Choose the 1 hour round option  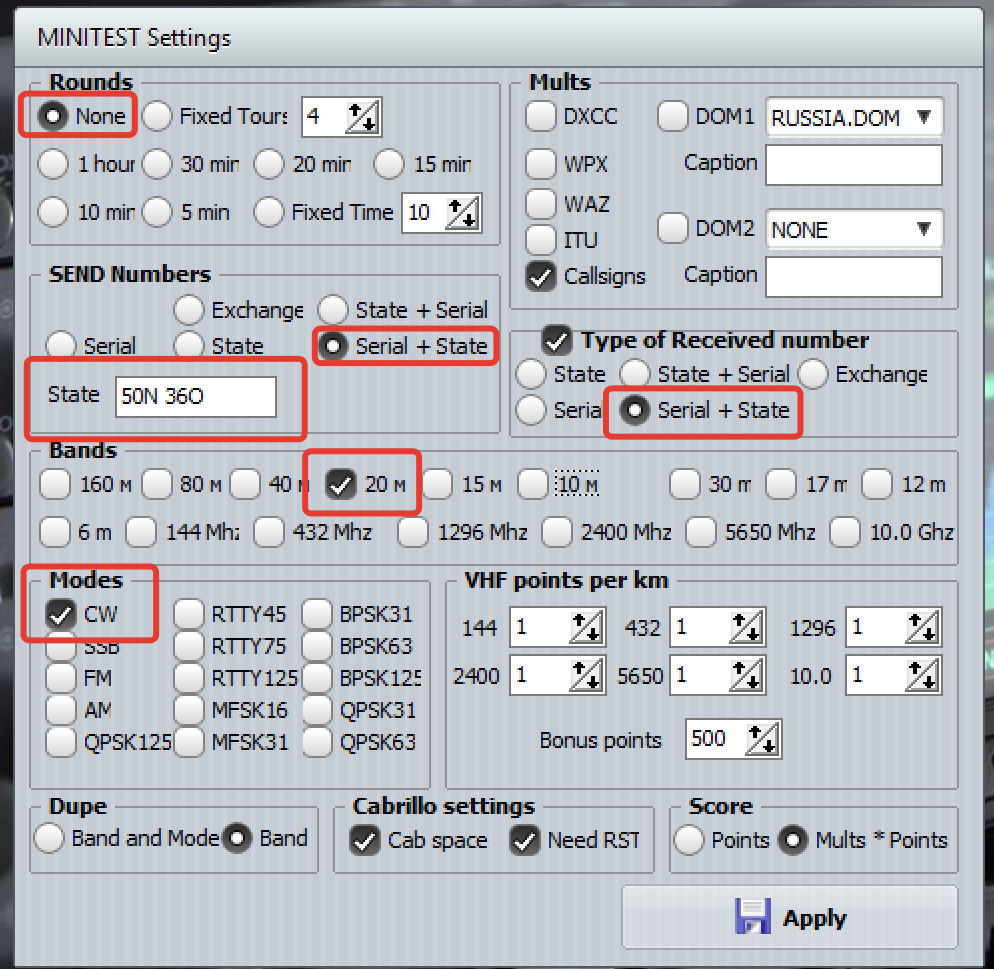[53, 164]
